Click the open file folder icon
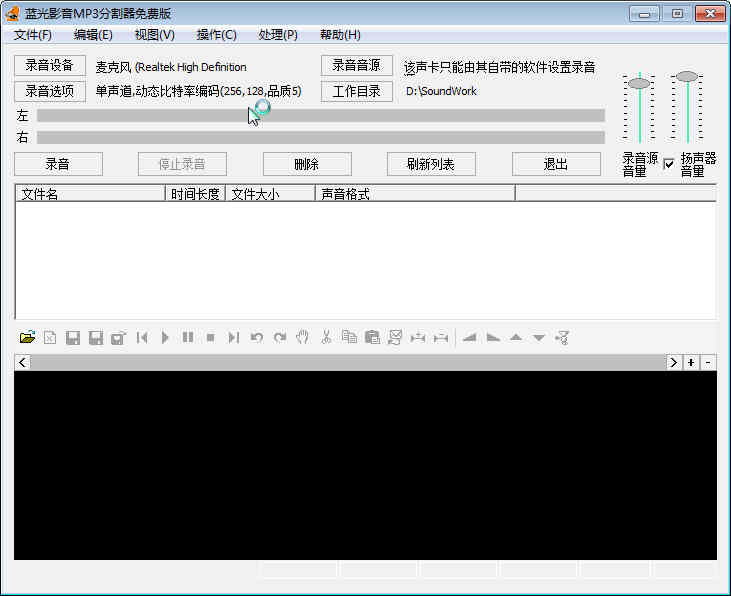The height and width of the screenshot is (596, 731). coord(27,338)
